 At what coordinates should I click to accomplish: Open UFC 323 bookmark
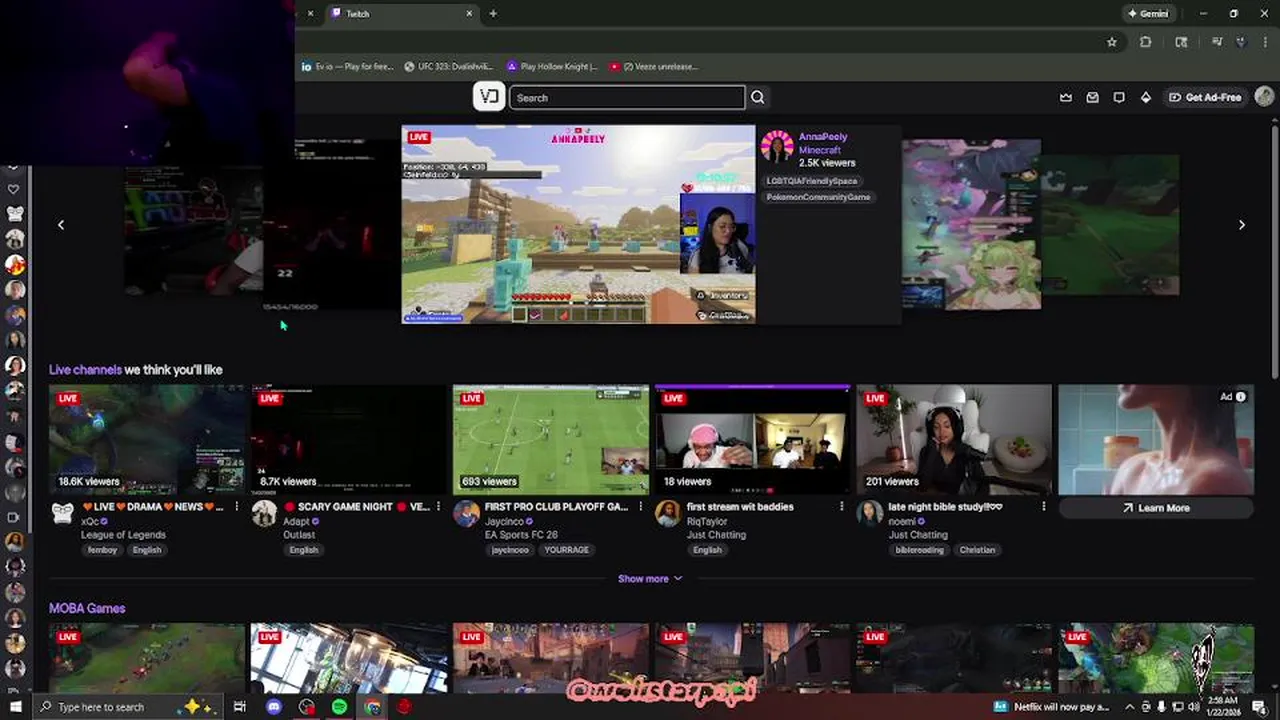coord(448,67)
